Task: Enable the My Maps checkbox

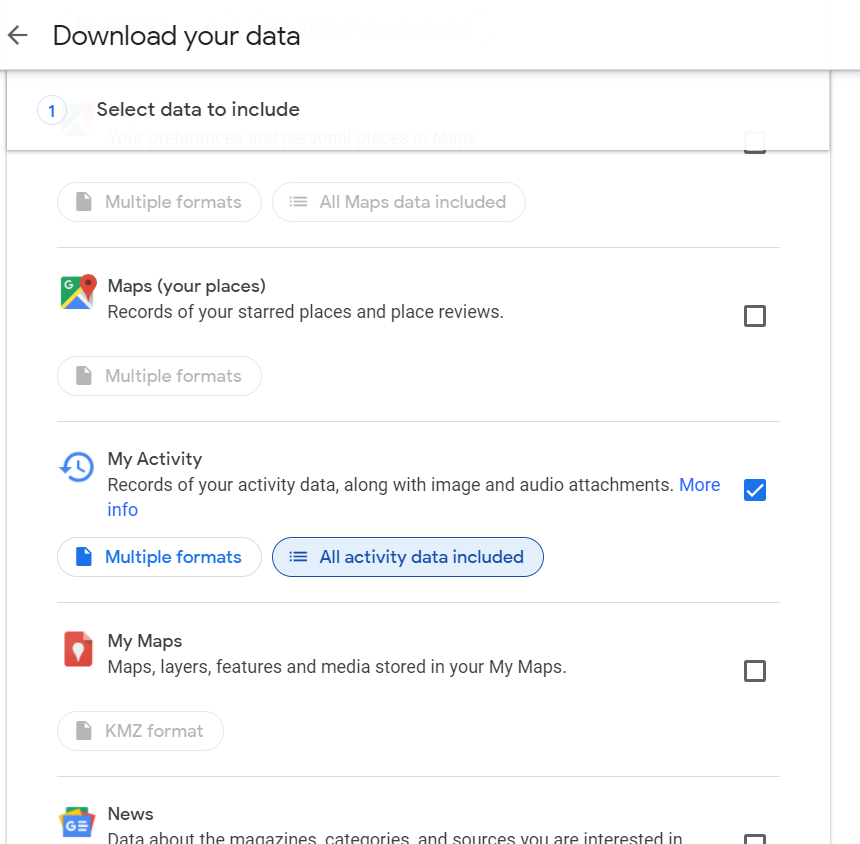Action: click(x=755, y=671)
